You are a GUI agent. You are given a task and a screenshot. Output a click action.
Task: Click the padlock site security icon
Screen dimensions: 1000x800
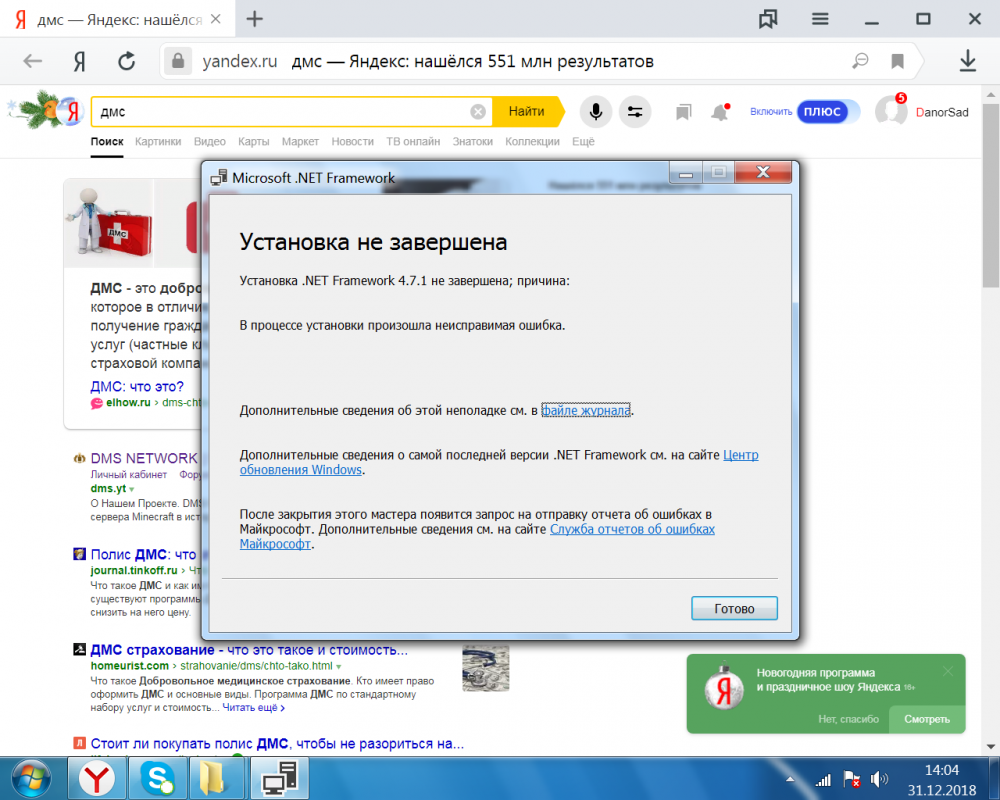[x=178, y=61]
